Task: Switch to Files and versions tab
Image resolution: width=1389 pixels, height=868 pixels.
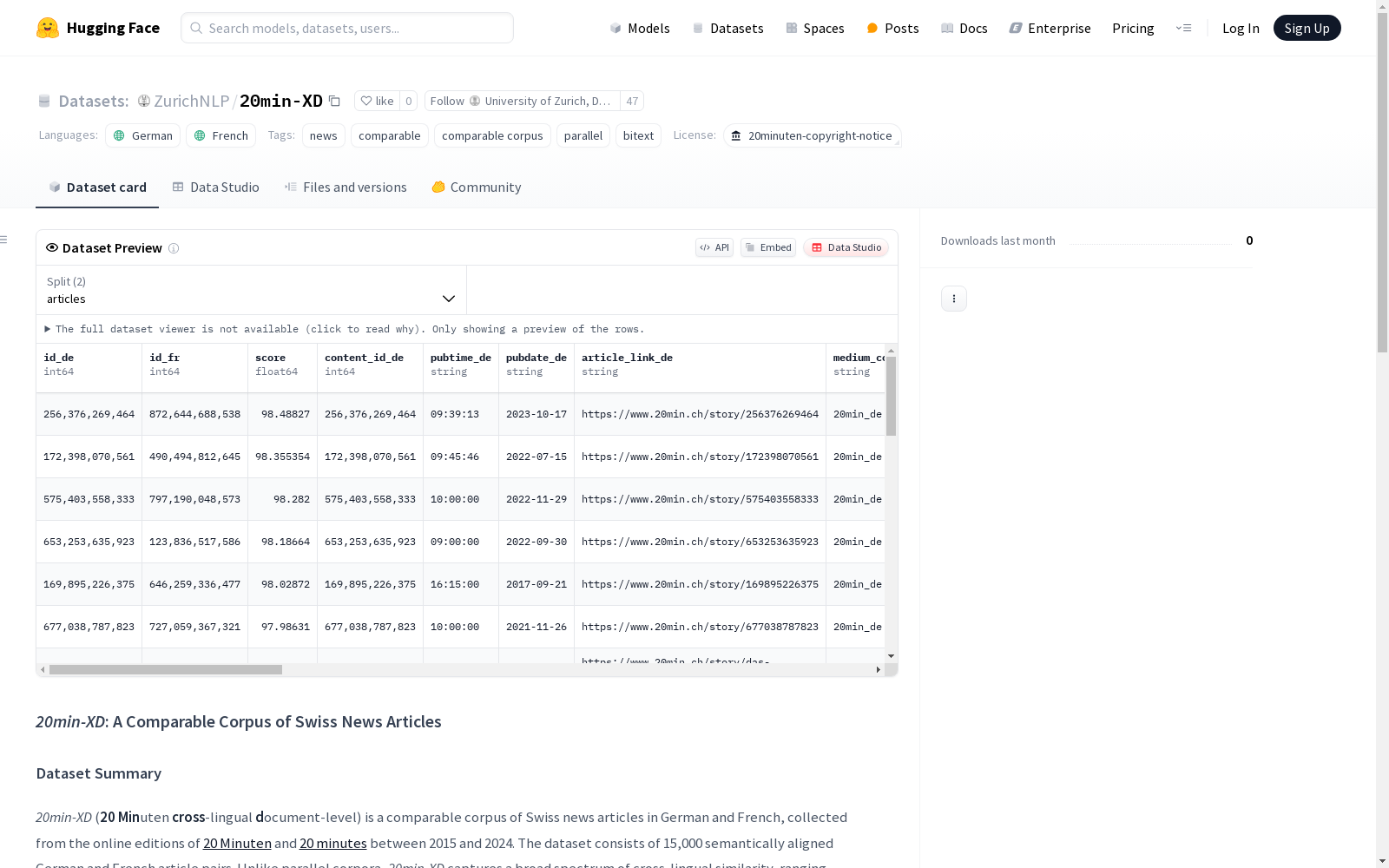Action: tap(346, 187)
